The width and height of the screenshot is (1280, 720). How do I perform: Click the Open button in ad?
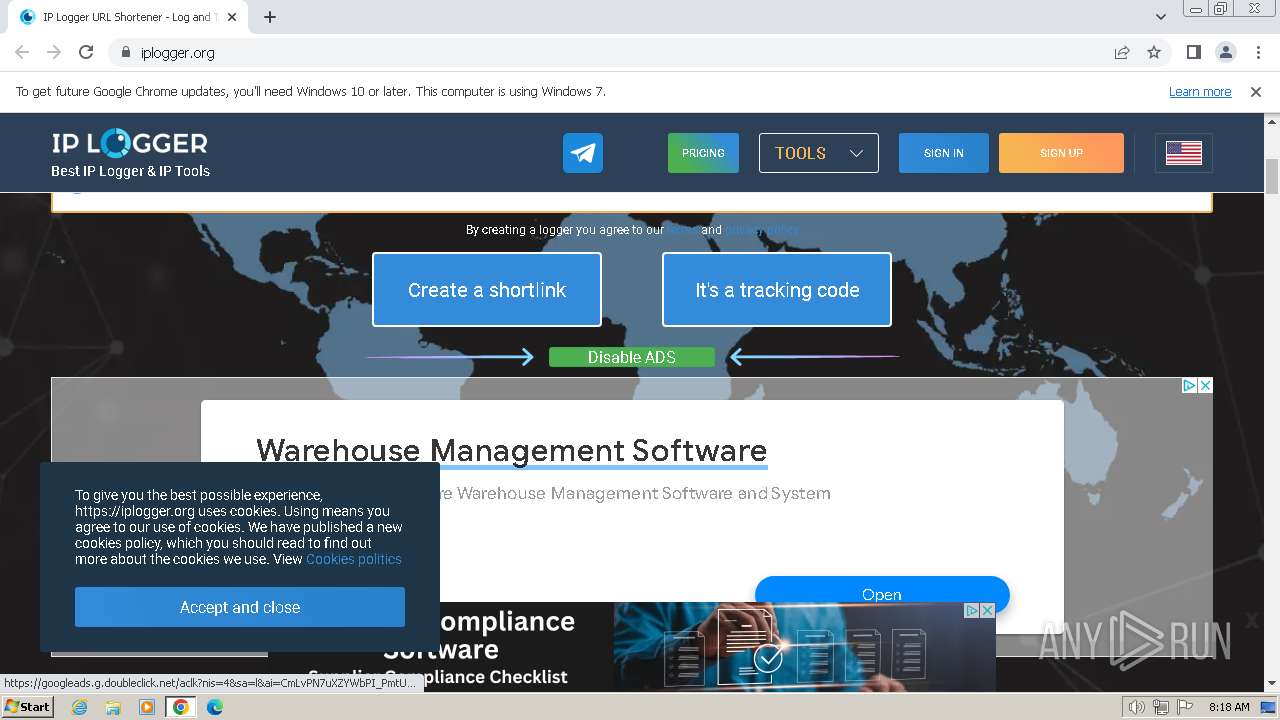[882, 594]
